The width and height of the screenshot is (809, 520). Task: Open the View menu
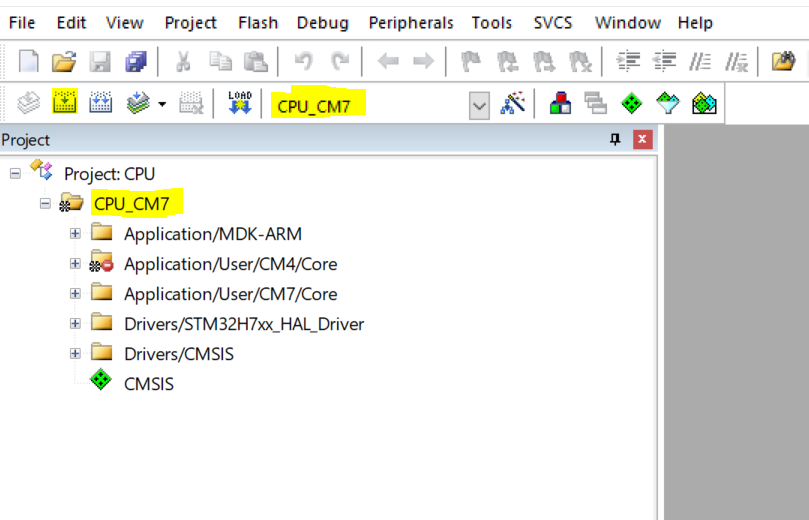[124, 23]
